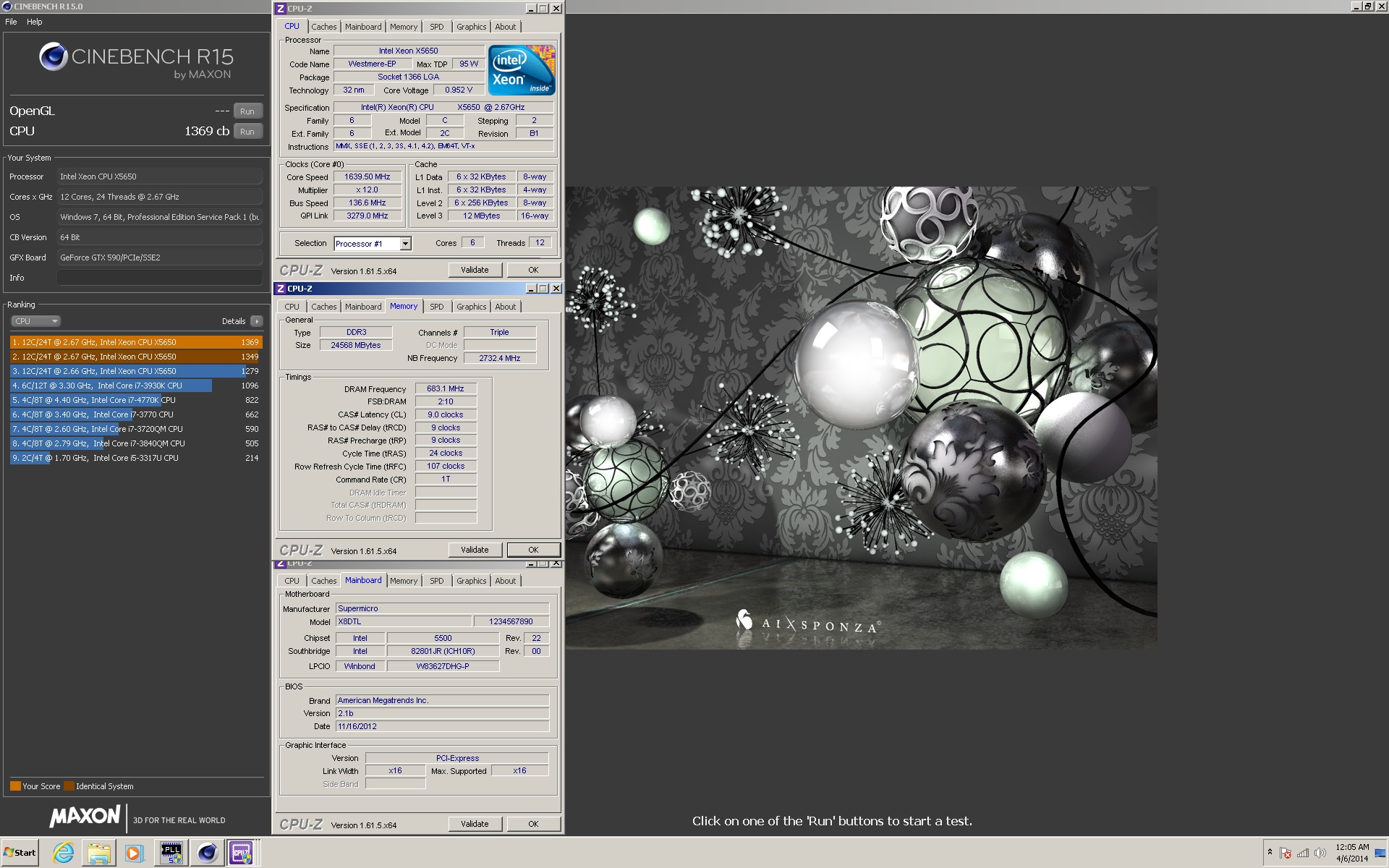Click the orange Your Score legend swatch

click(15, 786)
